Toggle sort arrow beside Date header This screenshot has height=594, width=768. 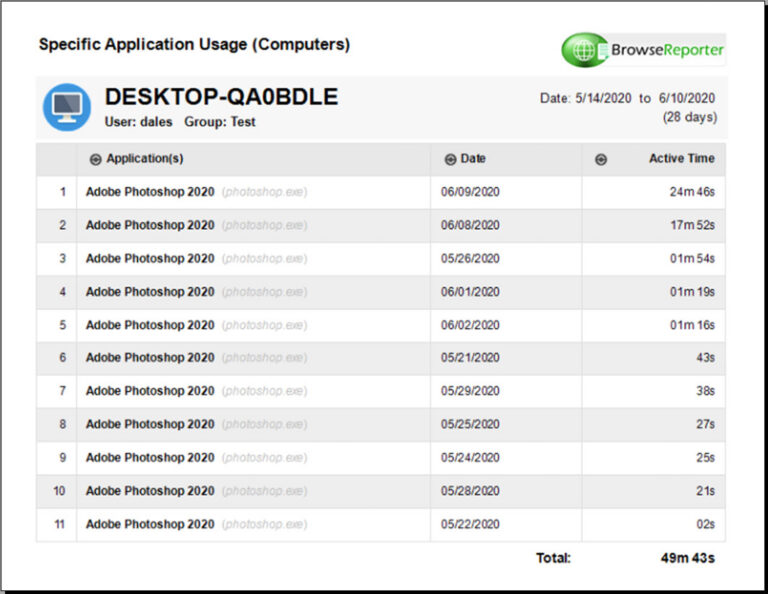(x=450, y=159)
